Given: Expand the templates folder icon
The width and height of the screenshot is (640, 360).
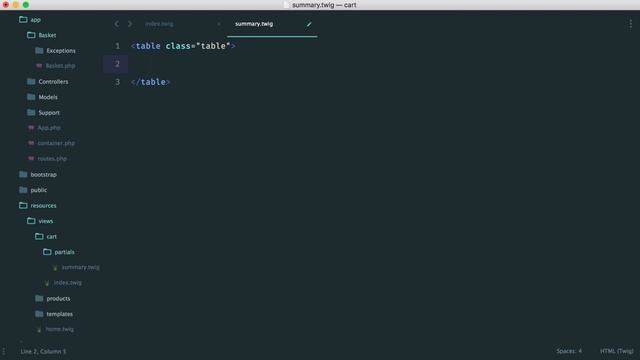Looking at the screenshot, I should [39, 314].
